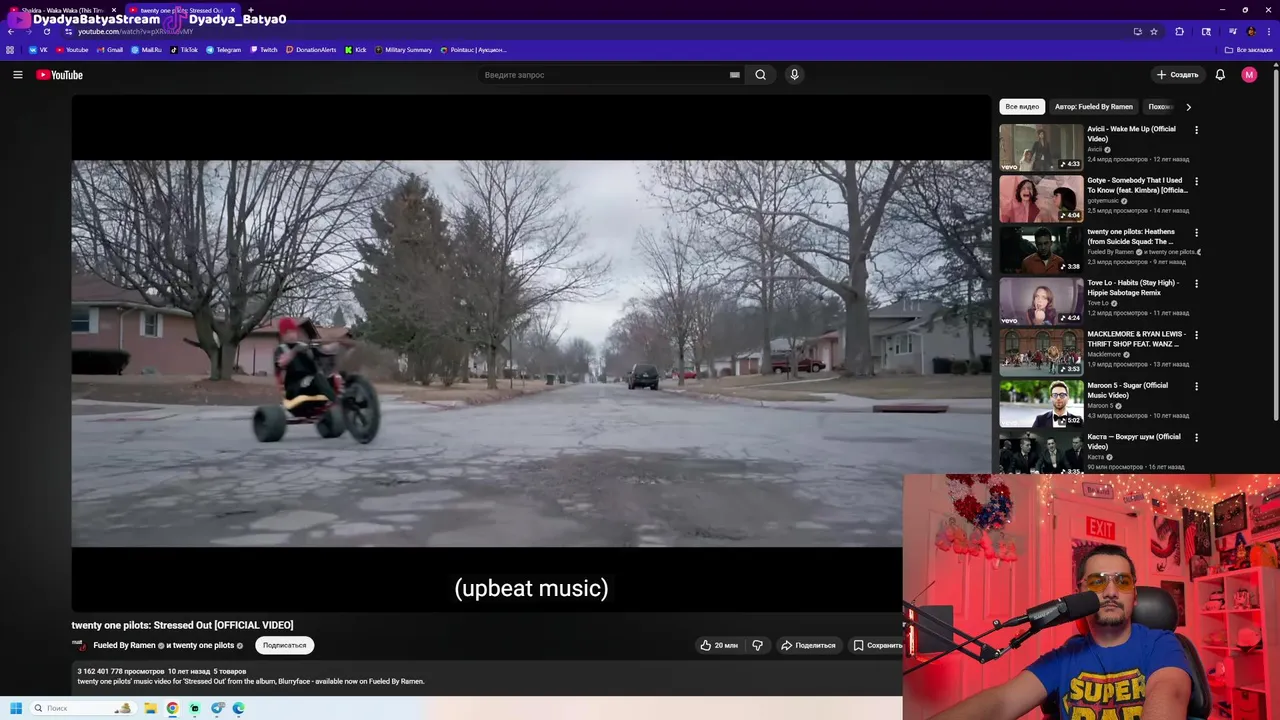The width and height of the screenshot is (1280, 720).
Task: Open Gmail bookmark
Action: 109,49
